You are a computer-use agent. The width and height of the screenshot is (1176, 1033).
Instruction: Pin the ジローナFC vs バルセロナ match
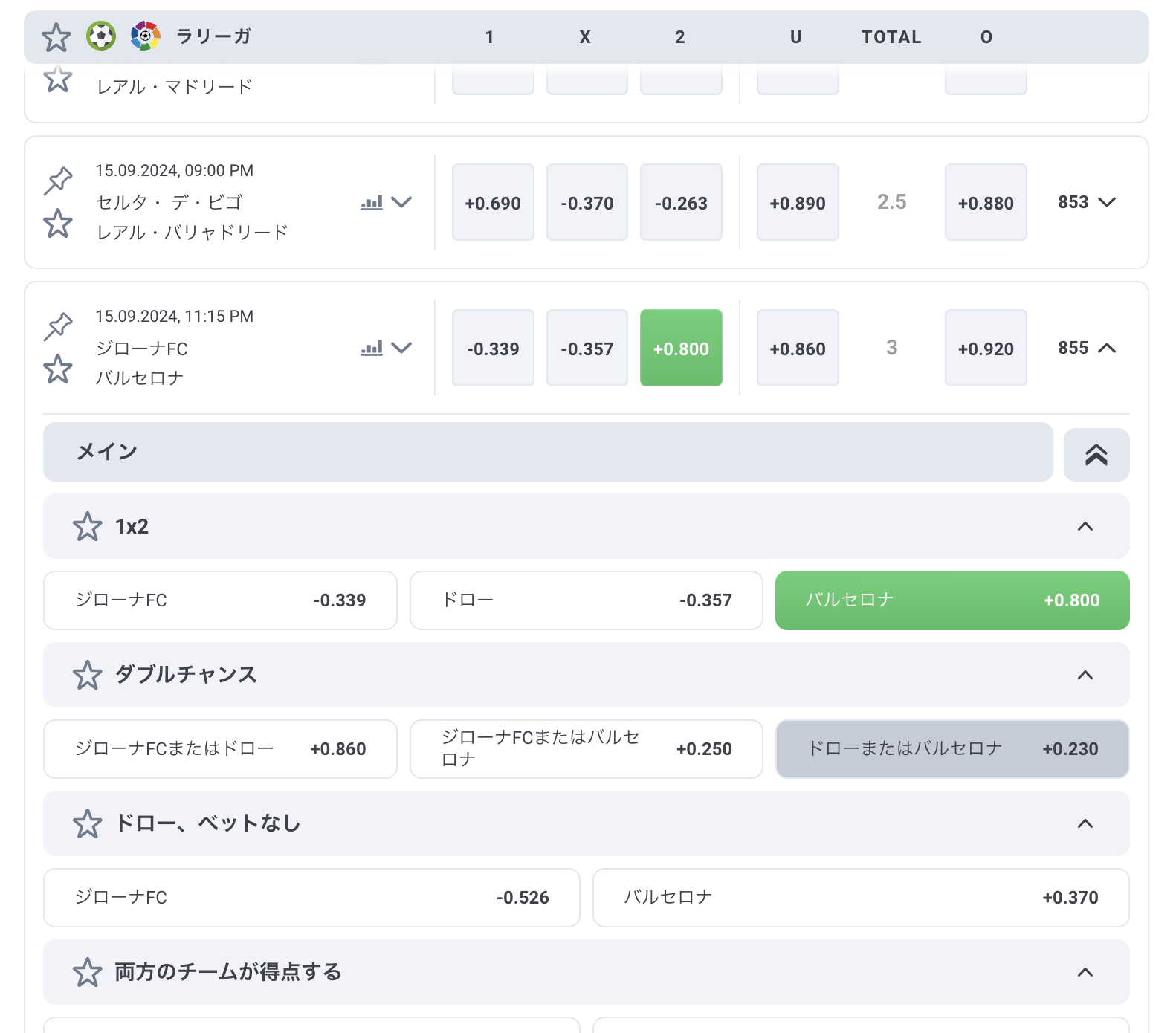58,326
